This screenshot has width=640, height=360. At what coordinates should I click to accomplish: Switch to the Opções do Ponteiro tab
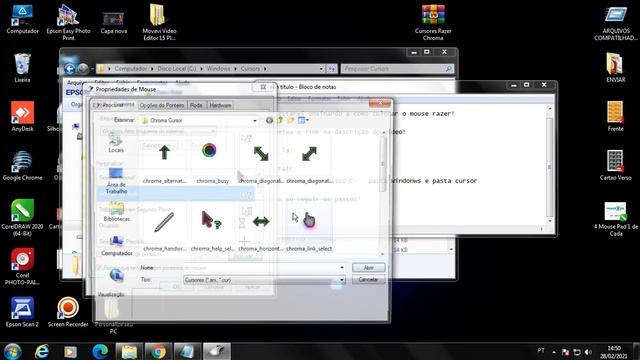162,105
